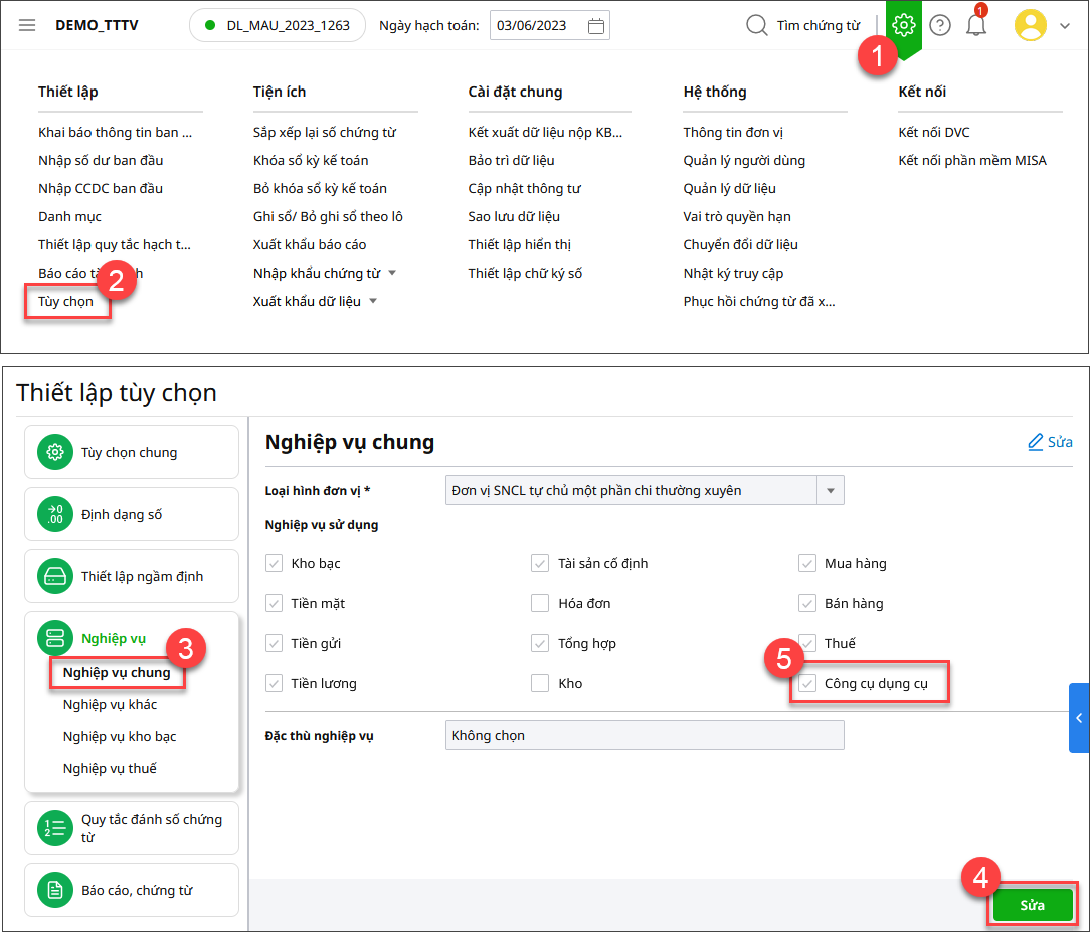Enable the Hóa đơn checkbox
This screenshot has width=1090, height=932.
(540, 603)
